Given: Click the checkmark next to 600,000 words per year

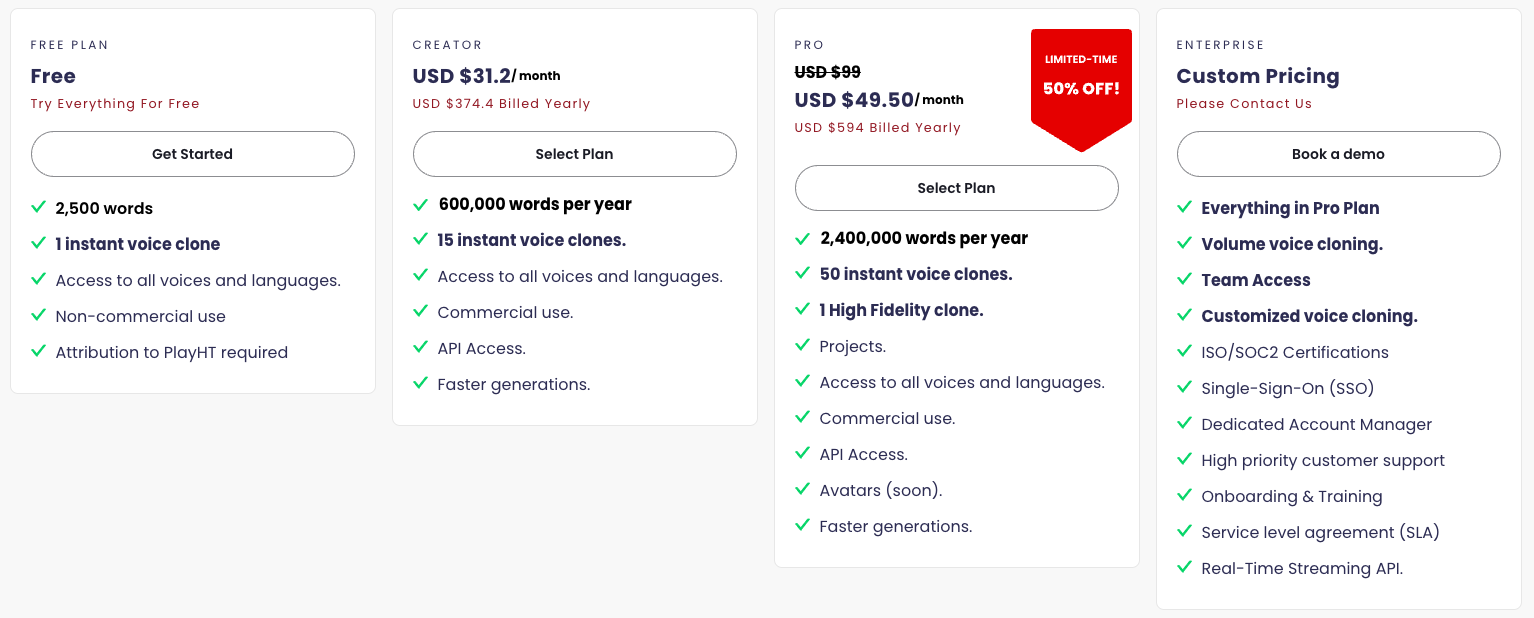Looking at the screenshot, I should 421,204.
